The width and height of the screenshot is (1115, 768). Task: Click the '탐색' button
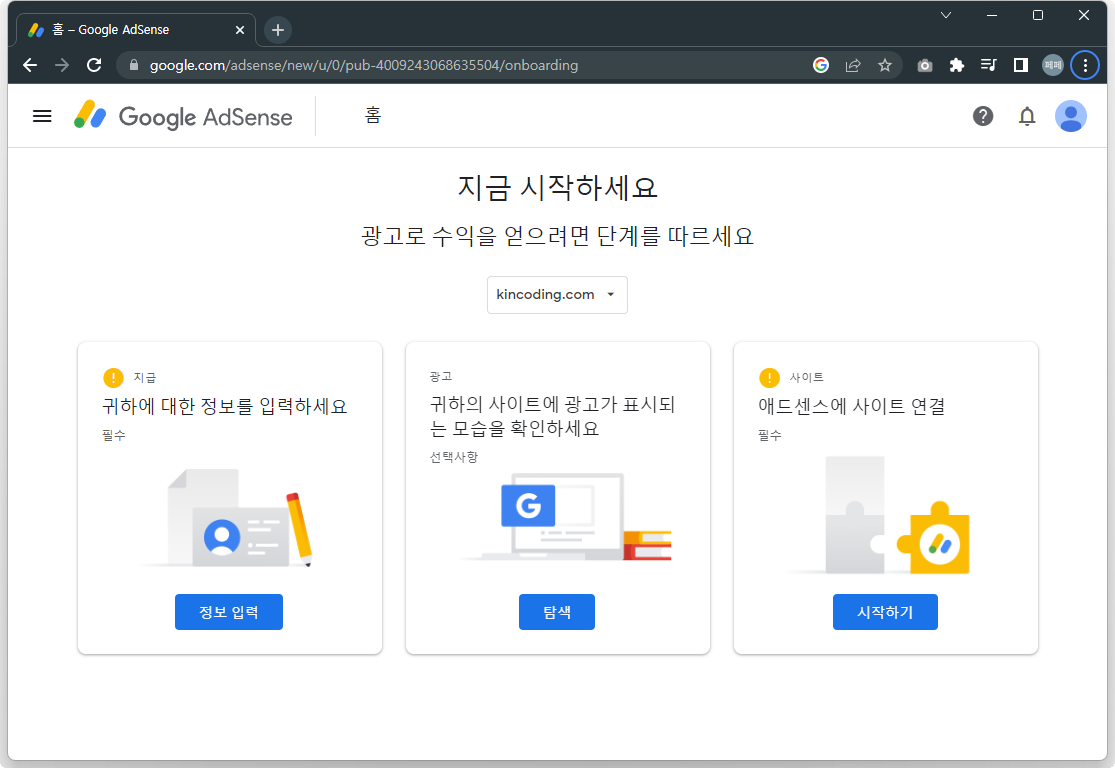(557, 612)
